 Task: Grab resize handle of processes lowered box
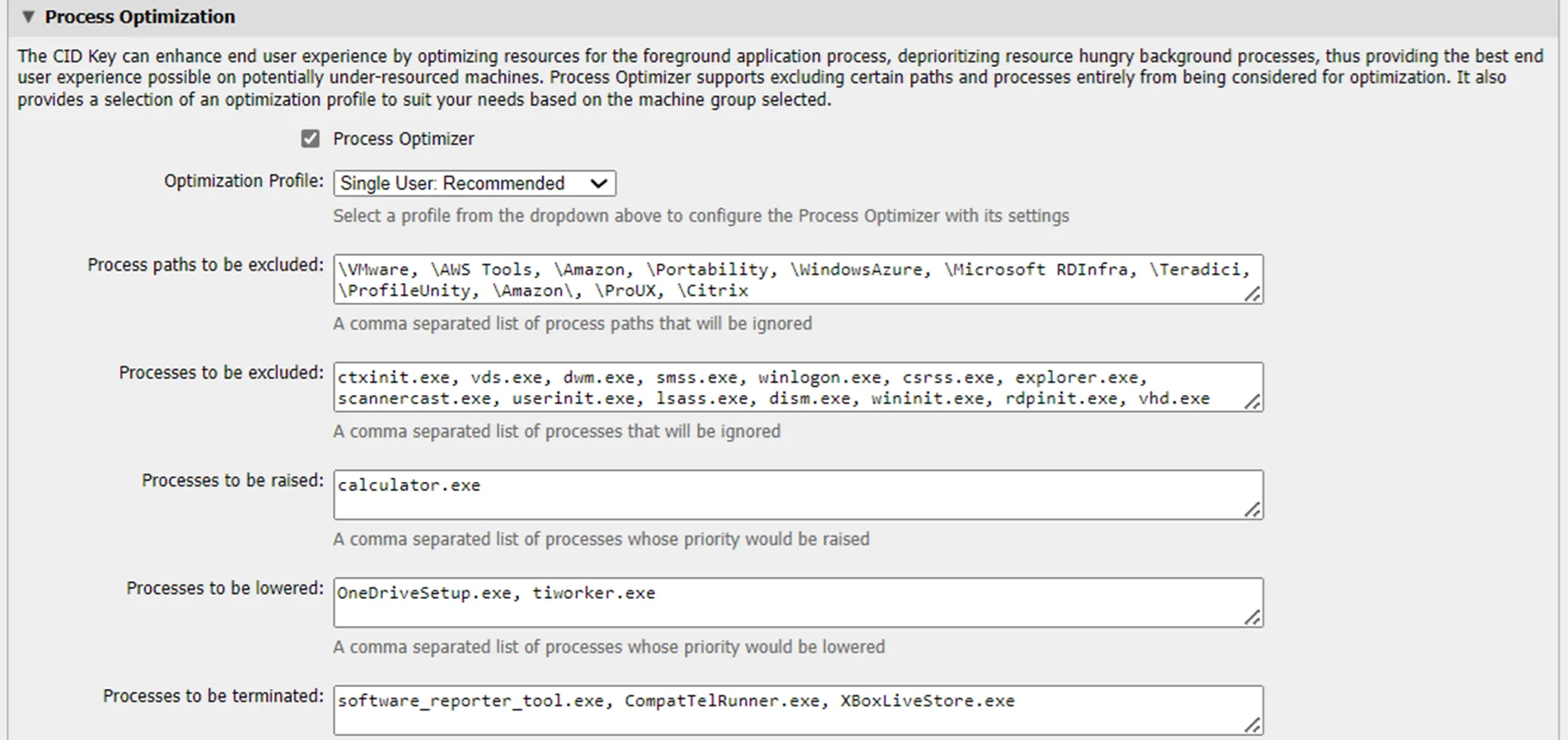1253,617
